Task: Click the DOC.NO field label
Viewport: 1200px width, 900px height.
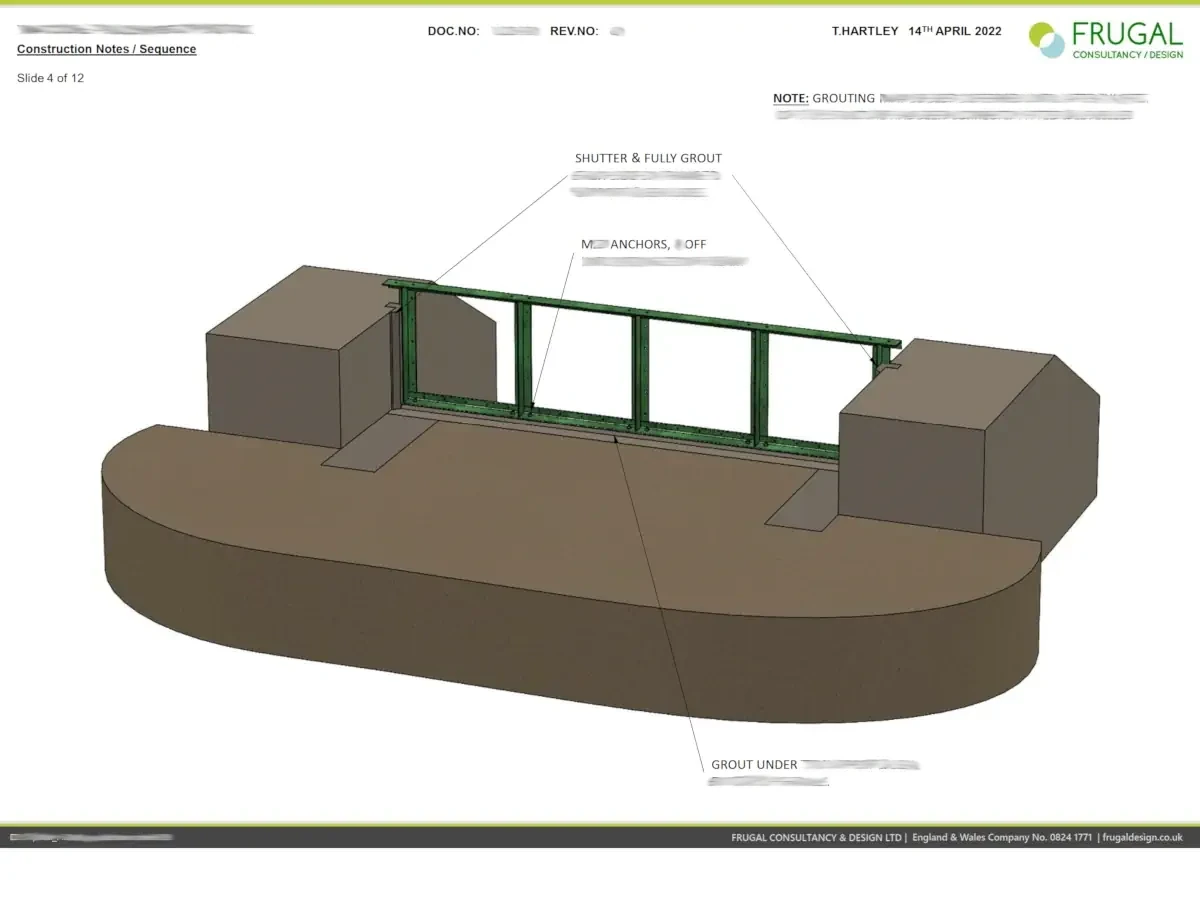Action: tap(453, 31)
